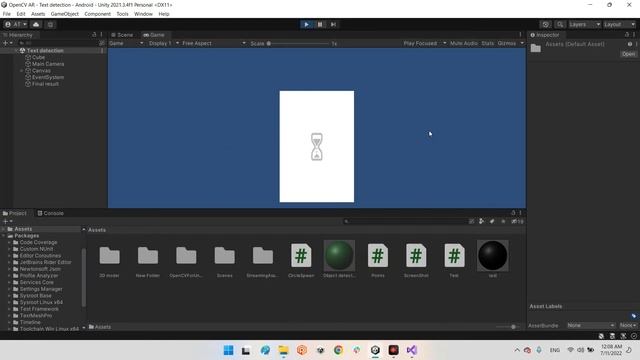Open Undo History icon in toolbar
This screenshot has height=360, width=640.
pos(545,24)
